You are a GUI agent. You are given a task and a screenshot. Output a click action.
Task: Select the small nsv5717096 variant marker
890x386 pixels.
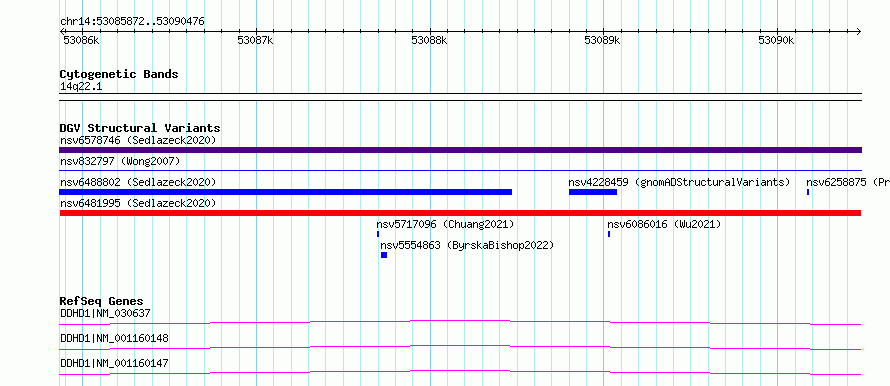[x=378, y=234]
